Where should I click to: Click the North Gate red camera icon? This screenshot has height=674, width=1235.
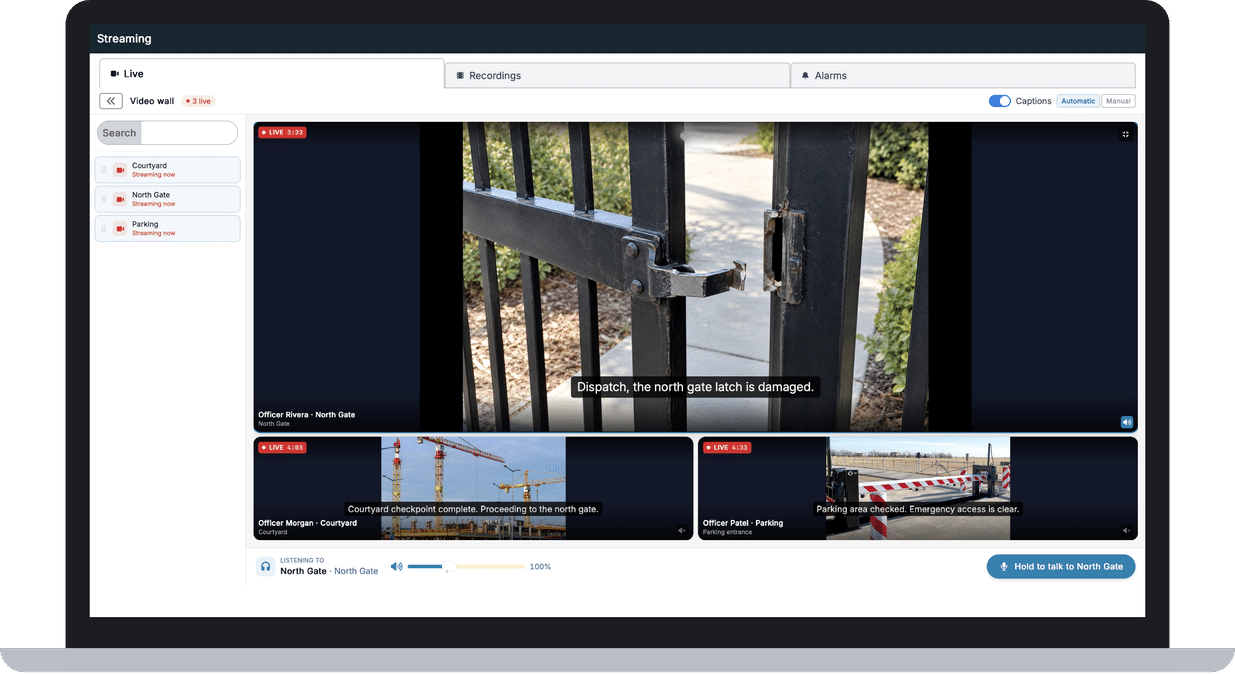pyautogui.click(x=120, y=199)
